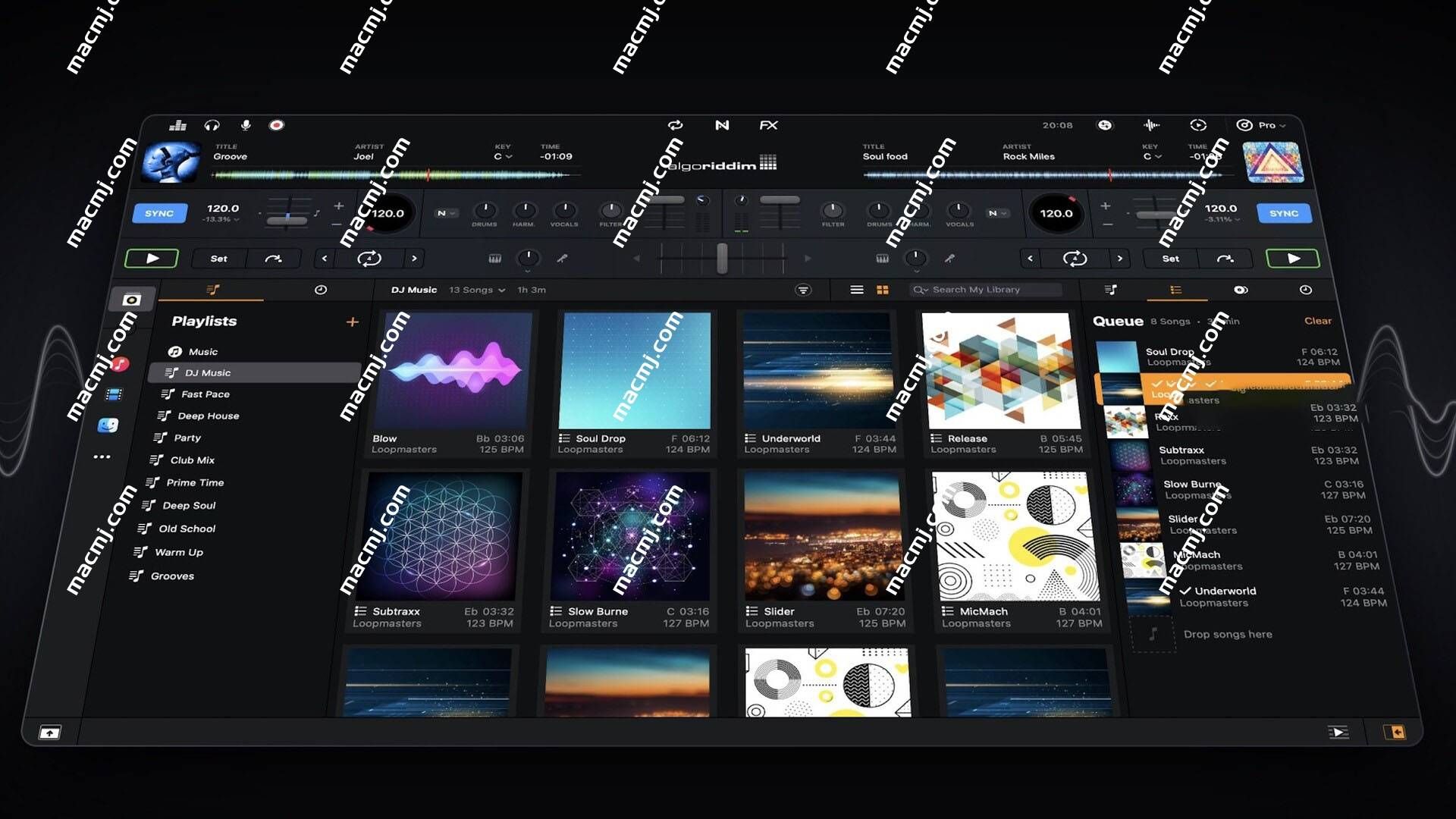Add a new playlist with plus
Screen dimensions: 1456x819
352,322
